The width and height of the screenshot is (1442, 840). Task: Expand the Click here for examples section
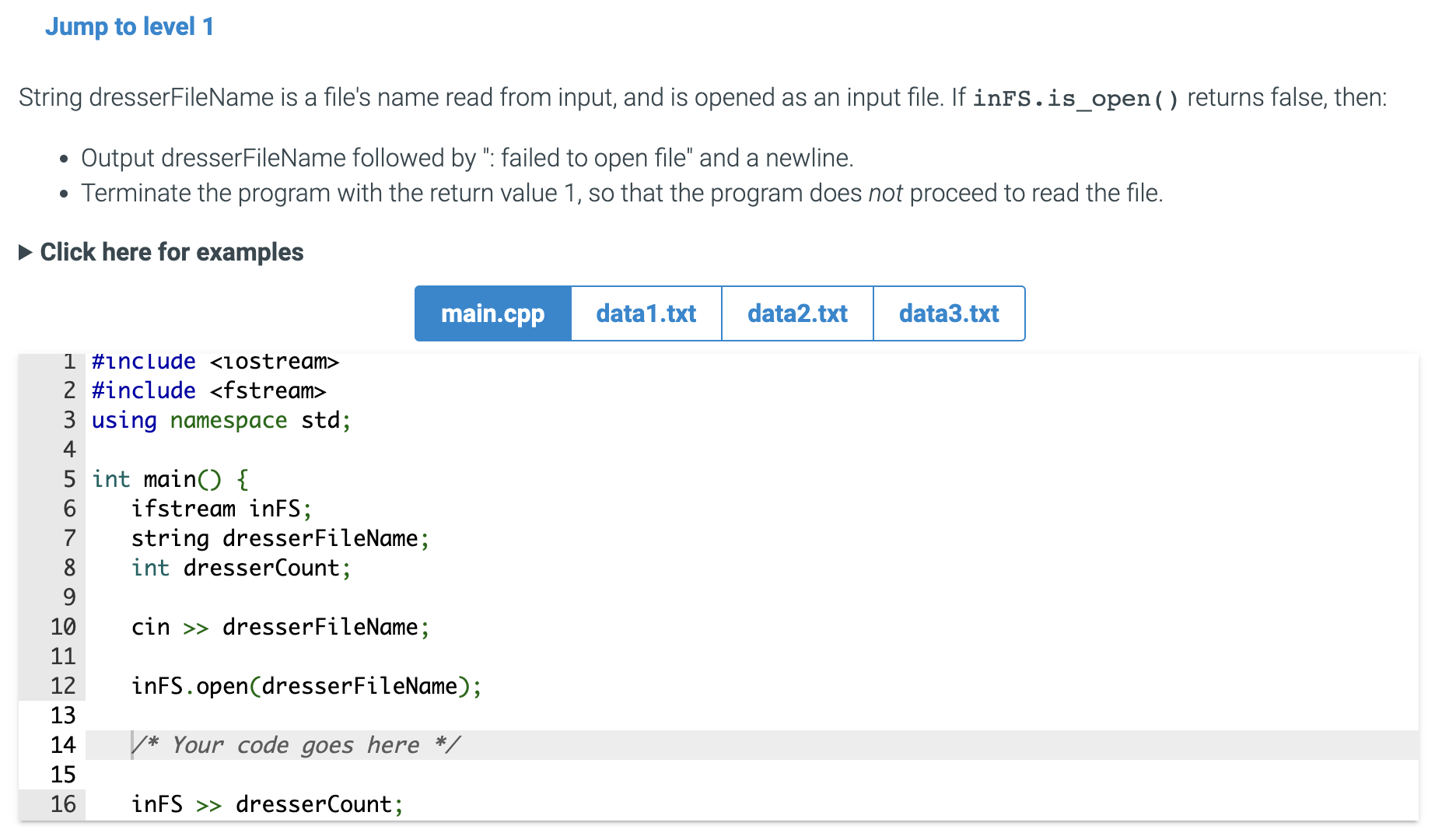[x=171, y=251]
